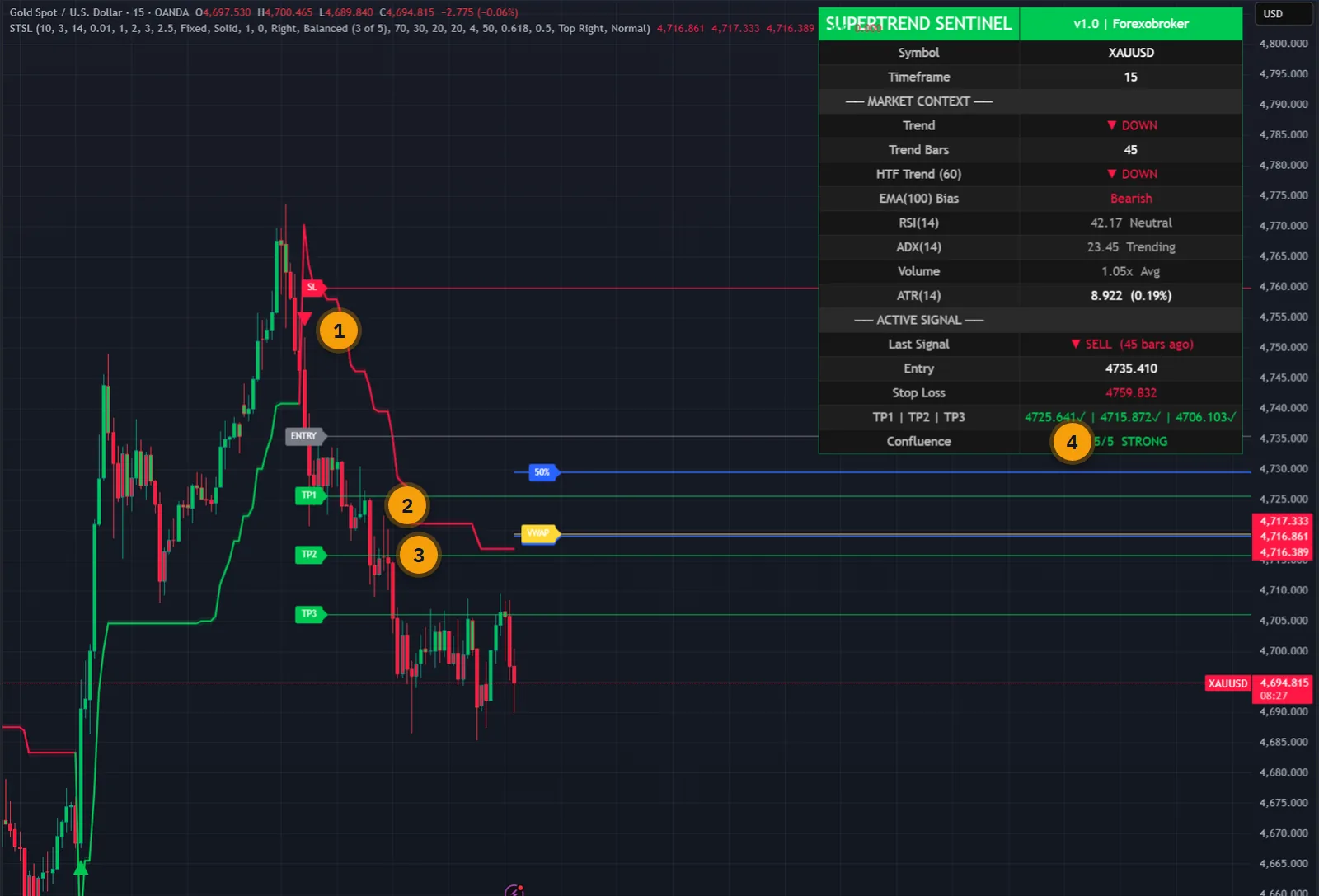Click the 4,800.000 price axis label
The image size is (1319, 896).
(x=1284, y=44)
